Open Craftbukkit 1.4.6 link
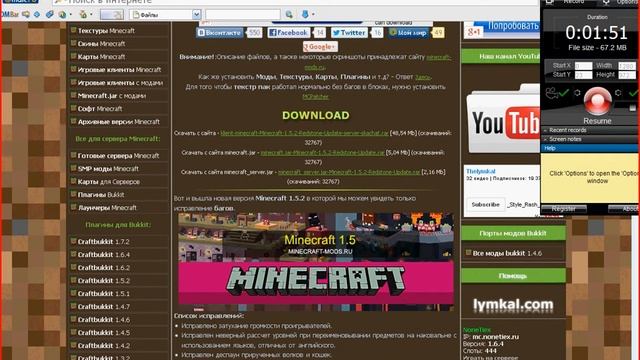640x360 pixels. pos(103,320)
